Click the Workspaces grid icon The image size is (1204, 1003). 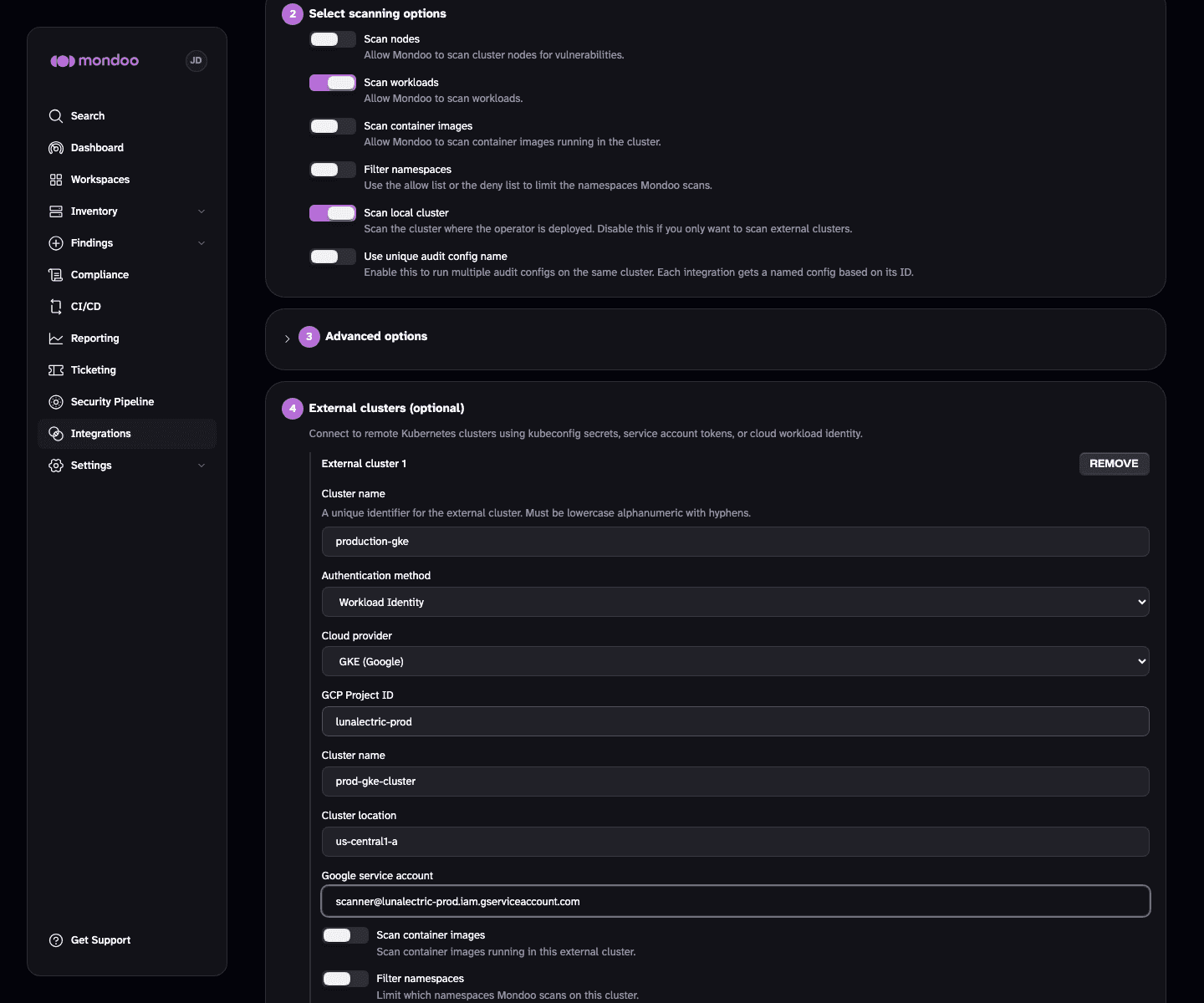tap(56, 180)
